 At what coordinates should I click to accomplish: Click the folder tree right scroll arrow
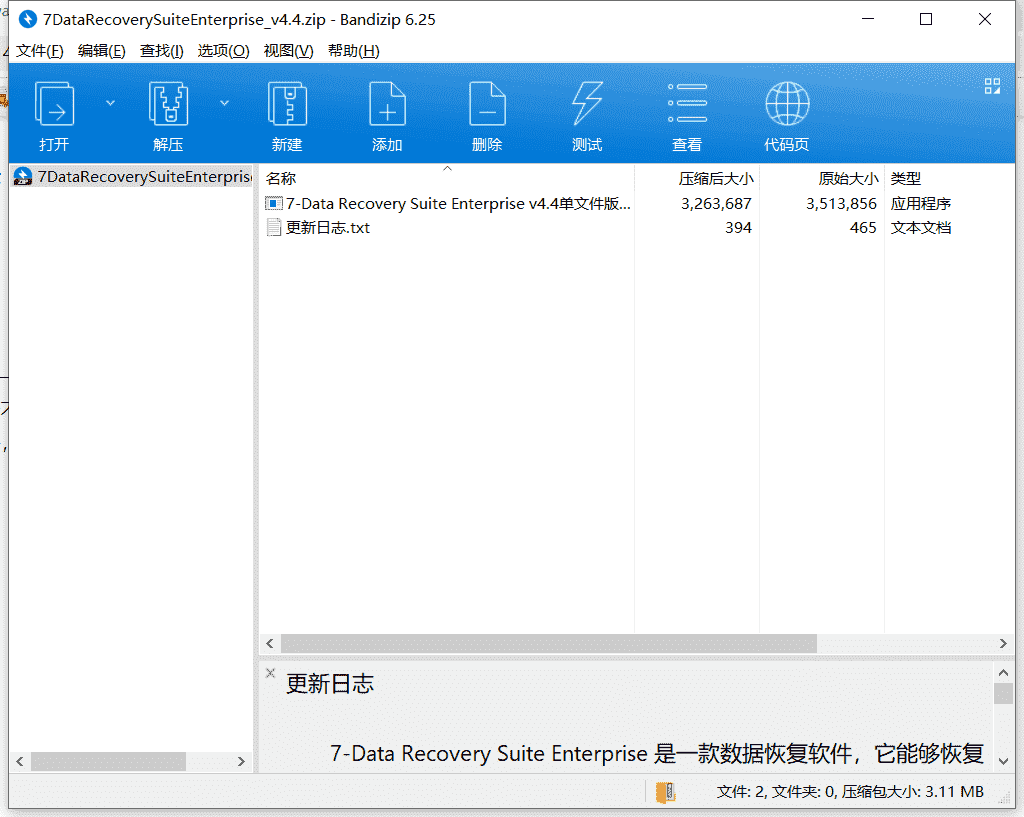(241, 761)
